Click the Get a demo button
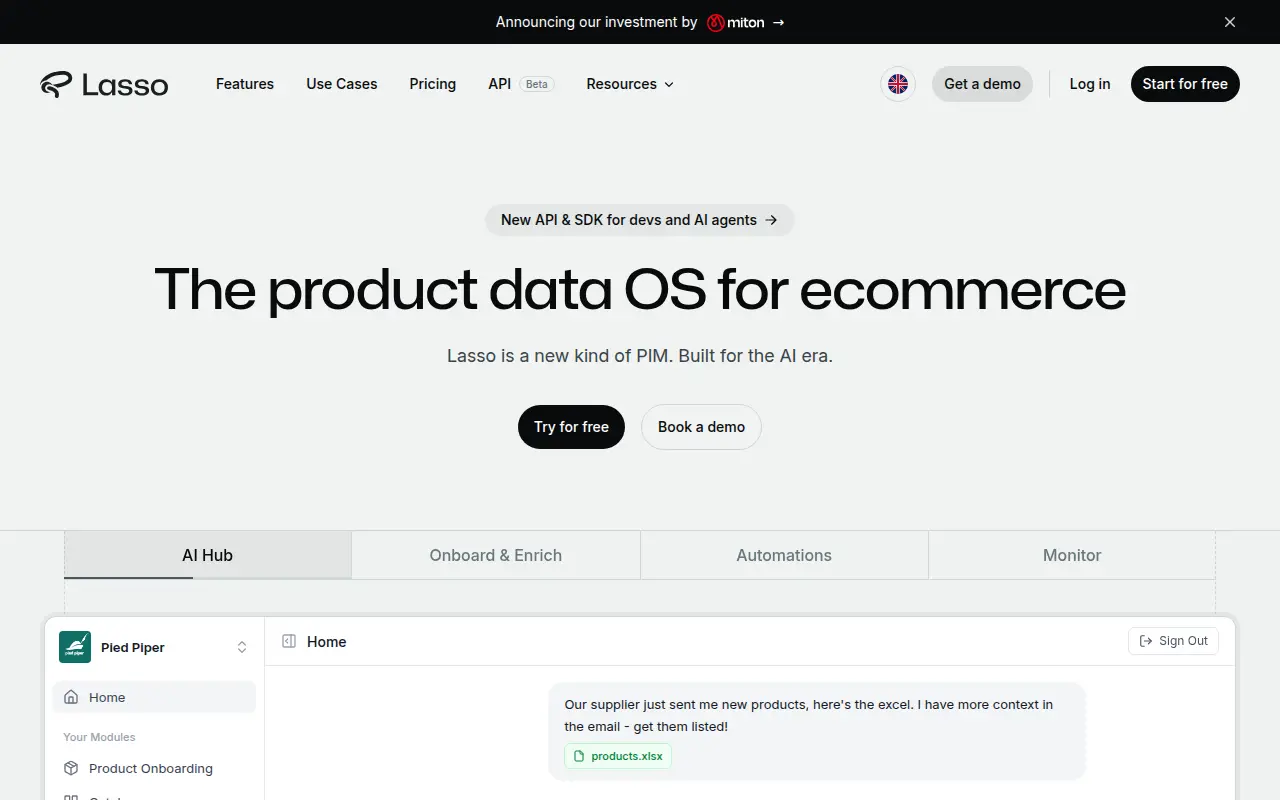The width and height of the screenshot is (1280, 800). [x=982, y=84]
